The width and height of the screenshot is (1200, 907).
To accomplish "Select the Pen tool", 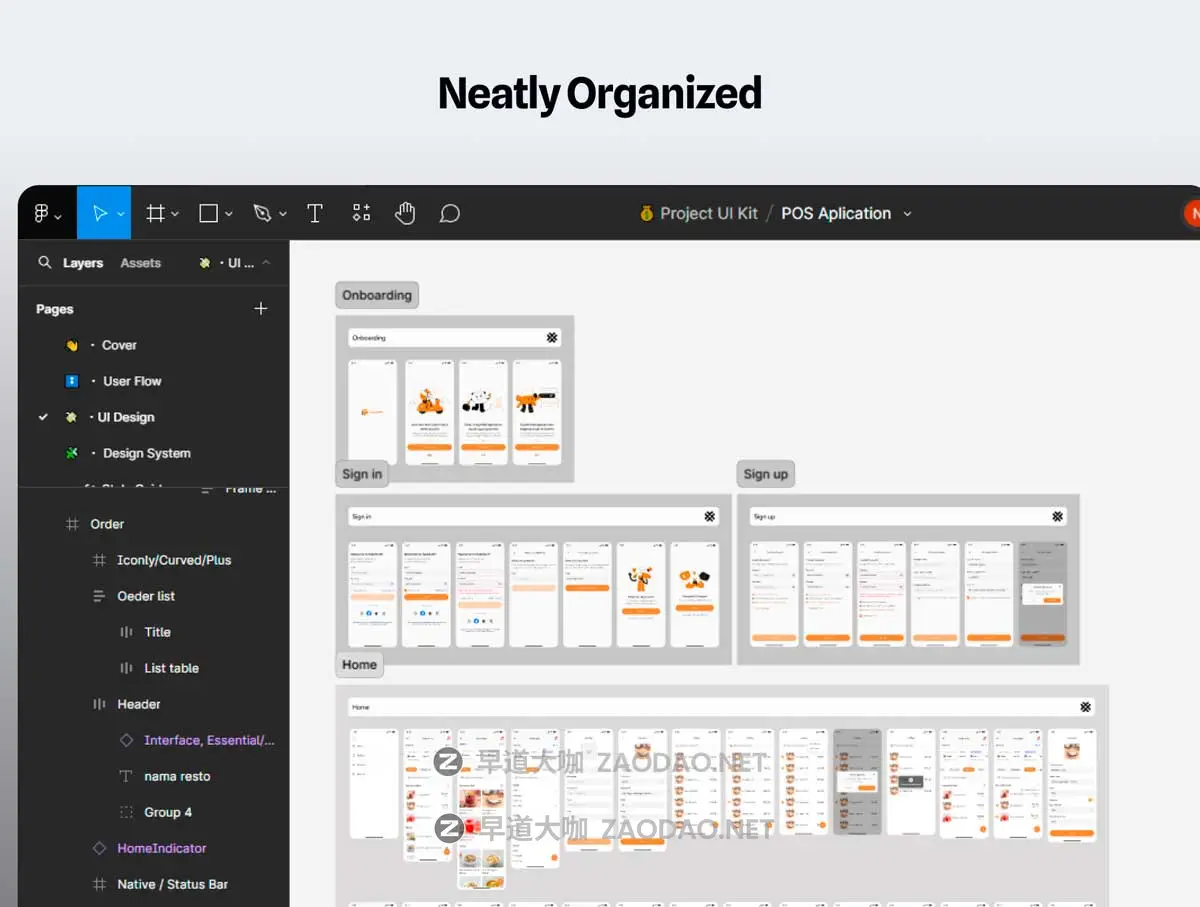I will (262, 213).
